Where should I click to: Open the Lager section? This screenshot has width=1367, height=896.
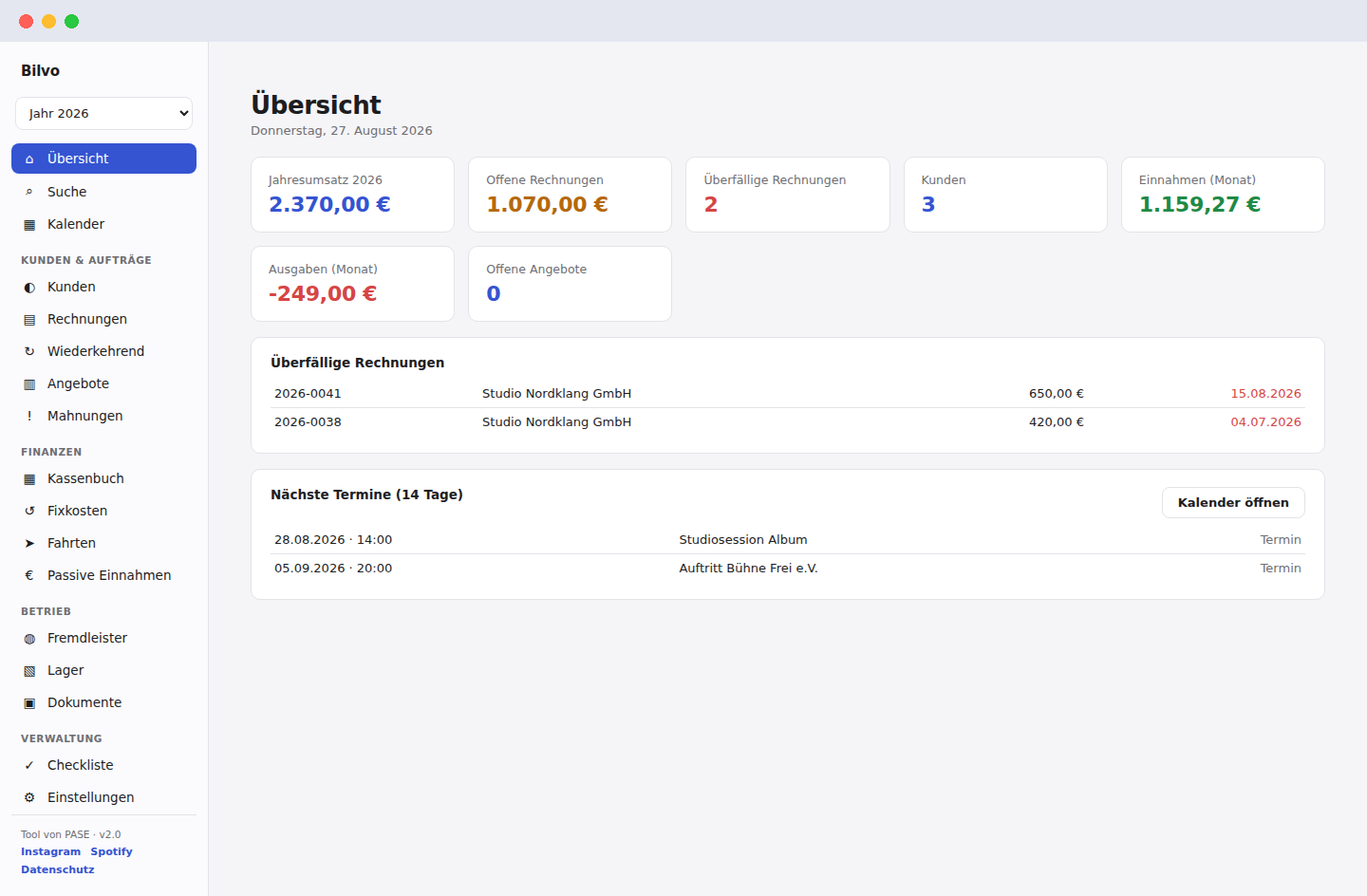tap(103, 670)
